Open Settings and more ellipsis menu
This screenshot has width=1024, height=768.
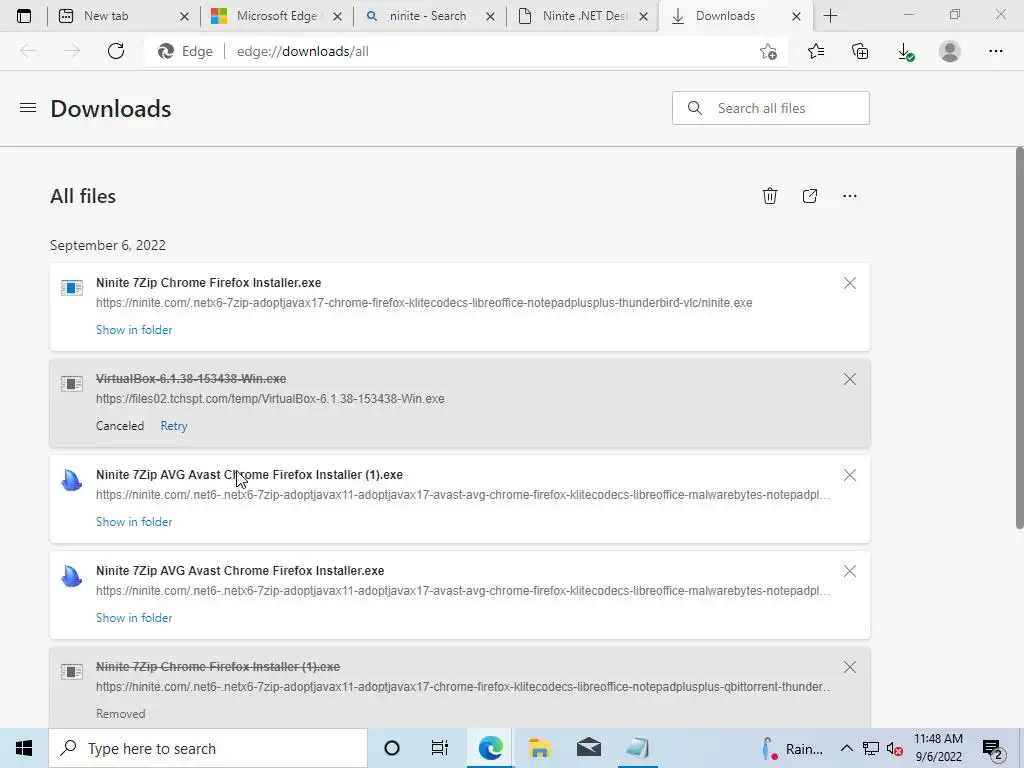(x=995, y=51)
